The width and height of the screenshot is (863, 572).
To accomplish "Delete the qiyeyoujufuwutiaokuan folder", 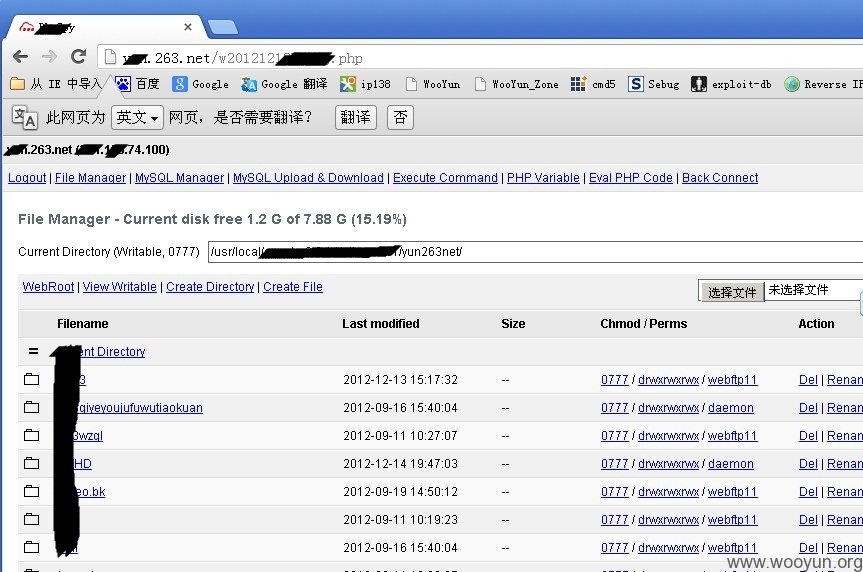I will [x=808, y=408].
